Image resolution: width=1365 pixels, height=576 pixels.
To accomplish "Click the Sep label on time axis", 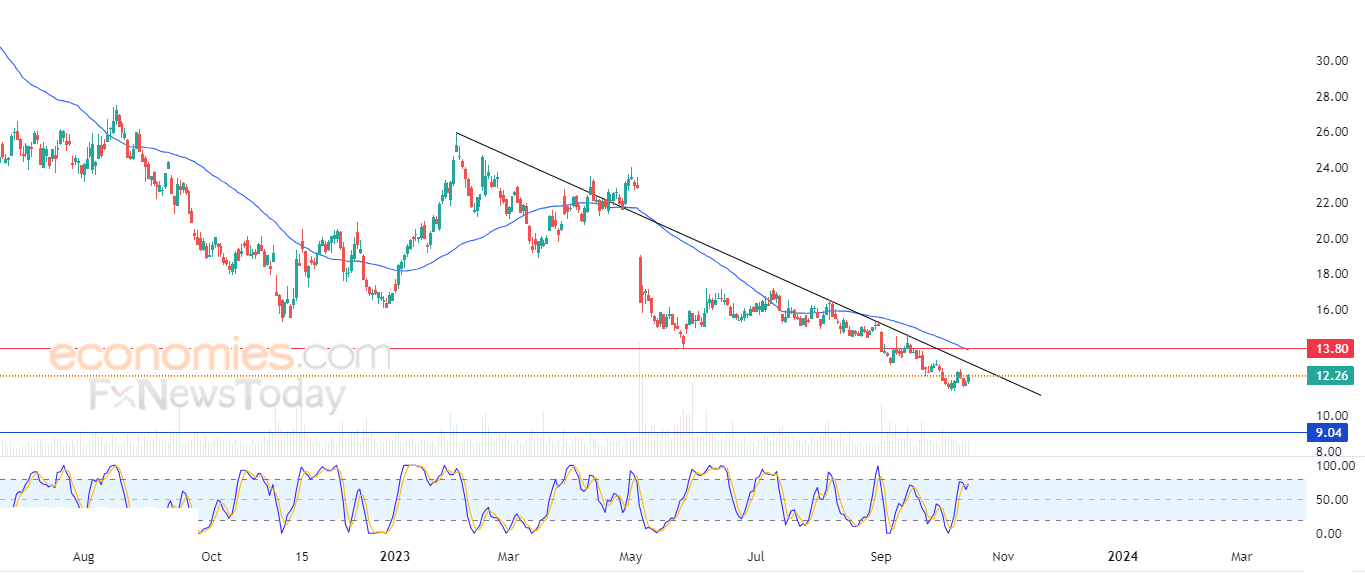I will pyautogui.click(x=881, y=556).
